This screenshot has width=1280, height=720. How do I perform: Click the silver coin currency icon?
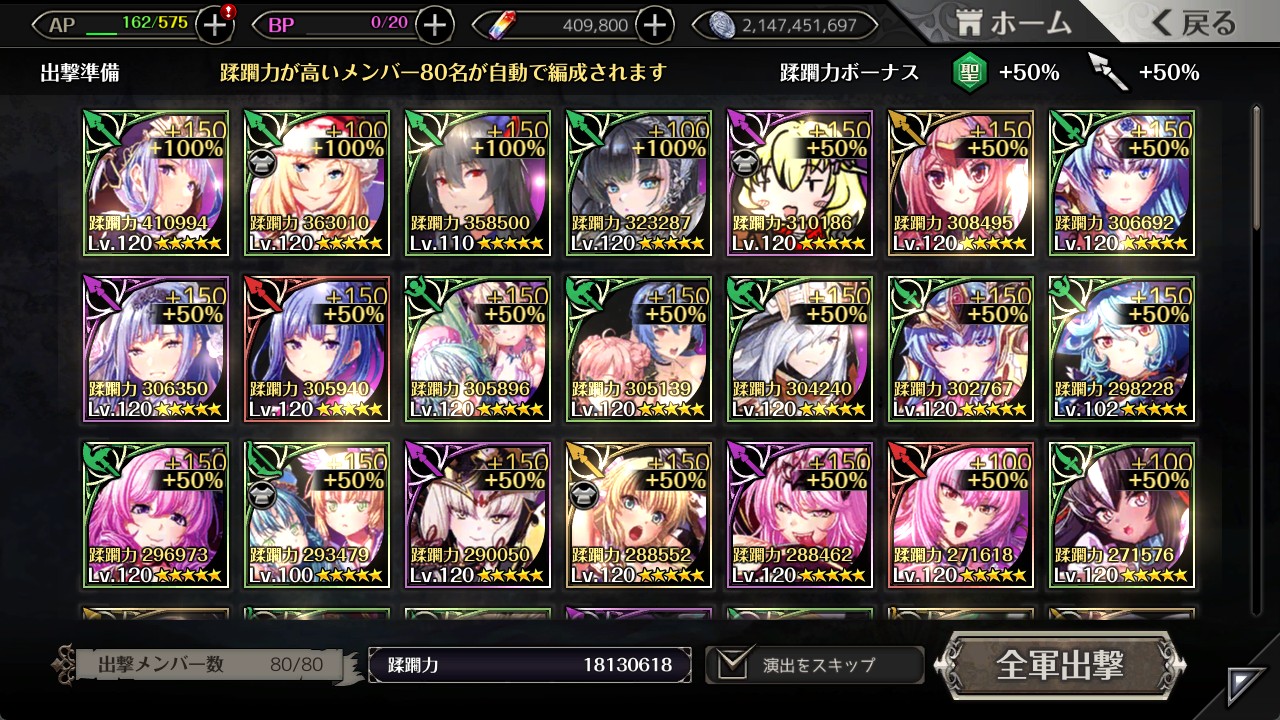[x=723, y=25]
